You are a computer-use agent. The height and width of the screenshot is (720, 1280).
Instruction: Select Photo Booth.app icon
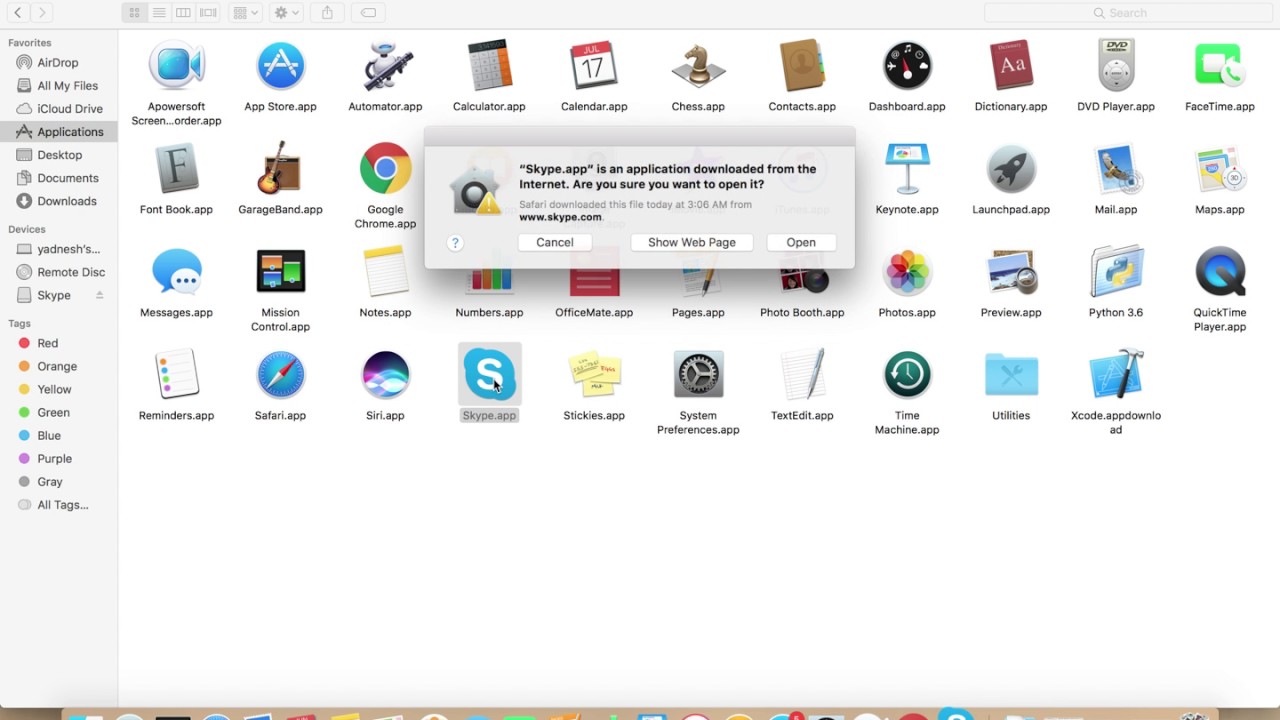click(x=802, y=275)
